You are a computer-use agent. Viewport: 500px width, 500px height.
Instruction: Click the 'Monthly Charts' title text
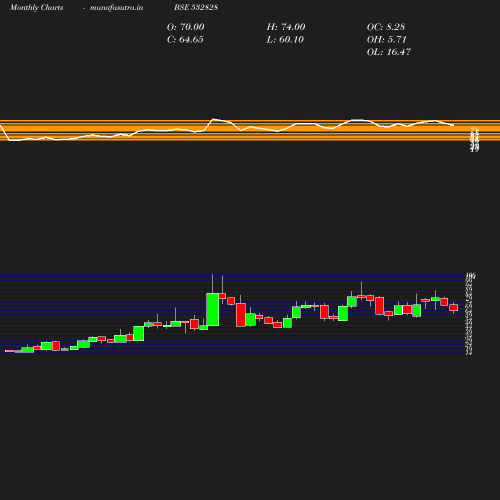(x=36, y=7)
